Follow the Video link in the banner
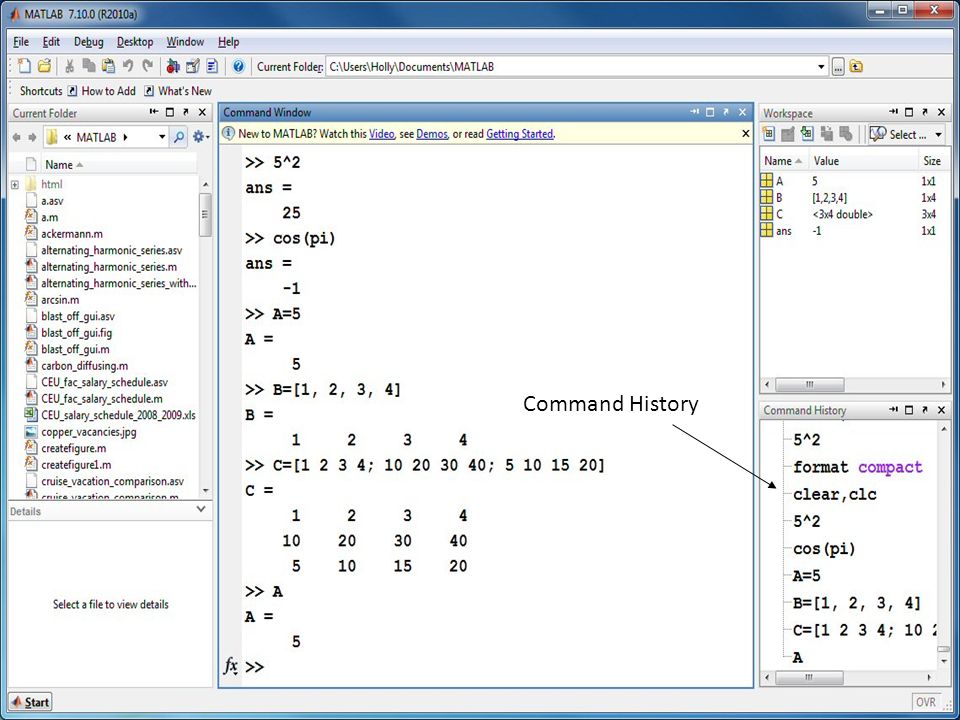The height and width of the screenshot is (720, 960). tap(381, 133)
